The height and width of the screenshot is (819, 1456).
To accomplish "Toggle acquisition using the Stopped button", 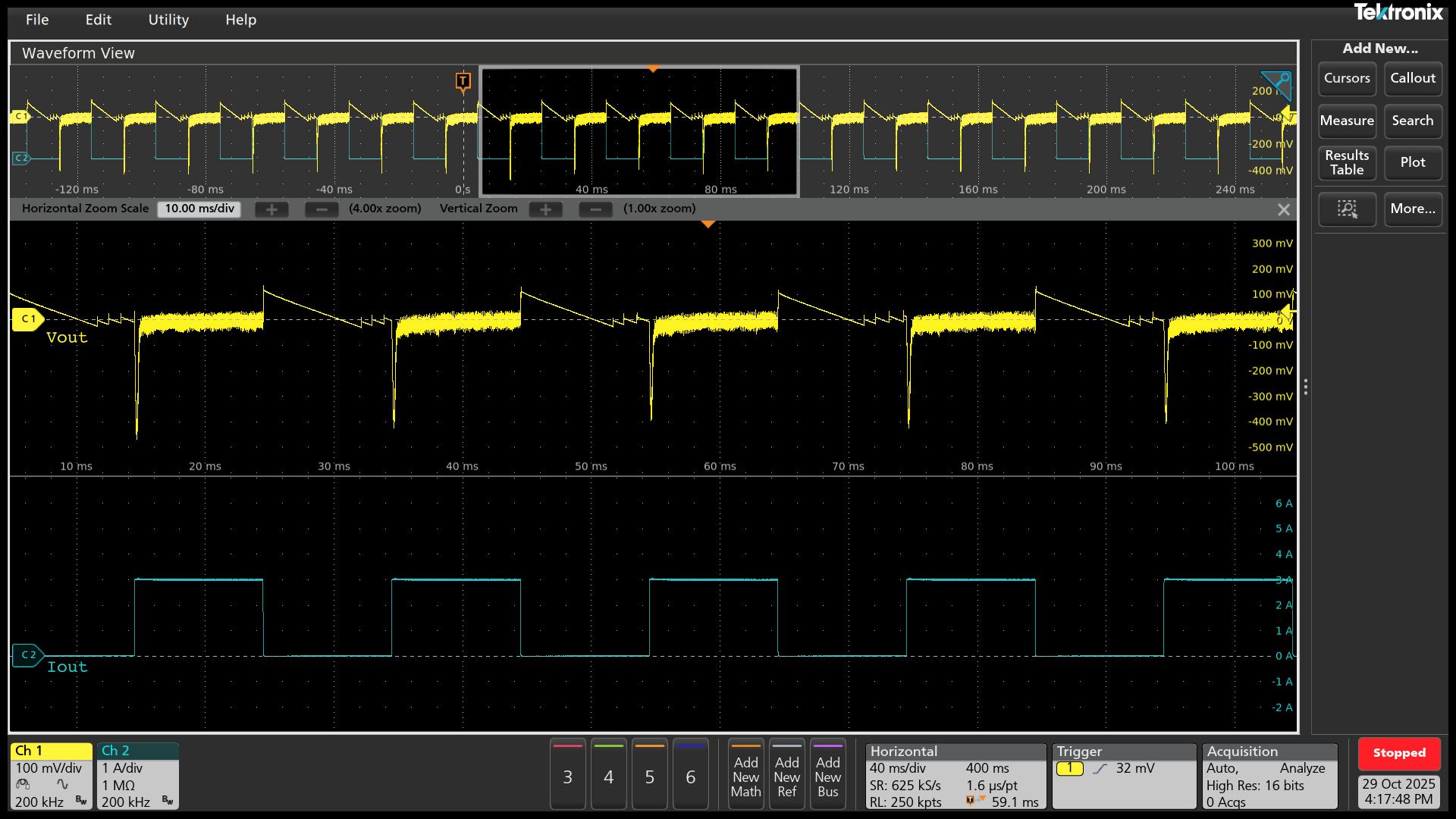I will pyautogui.click(x=1399, y=753).
